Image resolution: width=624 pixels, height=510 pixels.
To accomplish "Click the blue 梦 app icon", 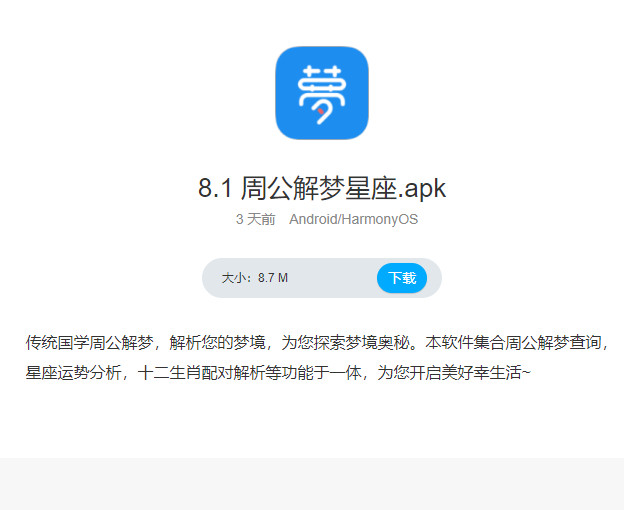I will [322, 93].
